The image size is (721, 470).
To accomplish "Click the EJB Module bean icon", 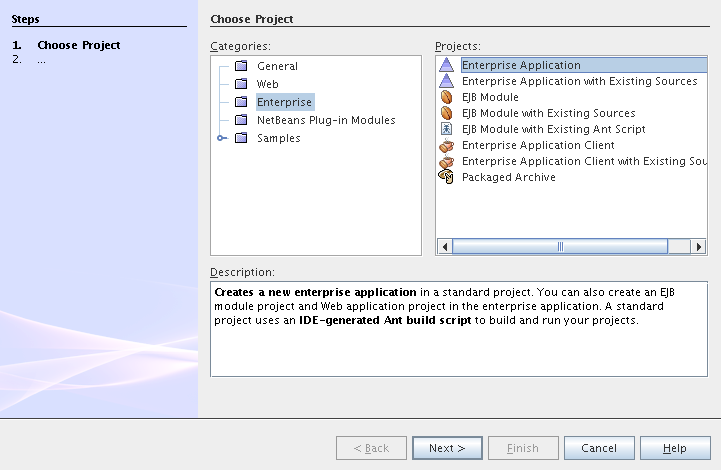I will pyautogui.click(x=447, y=97).
